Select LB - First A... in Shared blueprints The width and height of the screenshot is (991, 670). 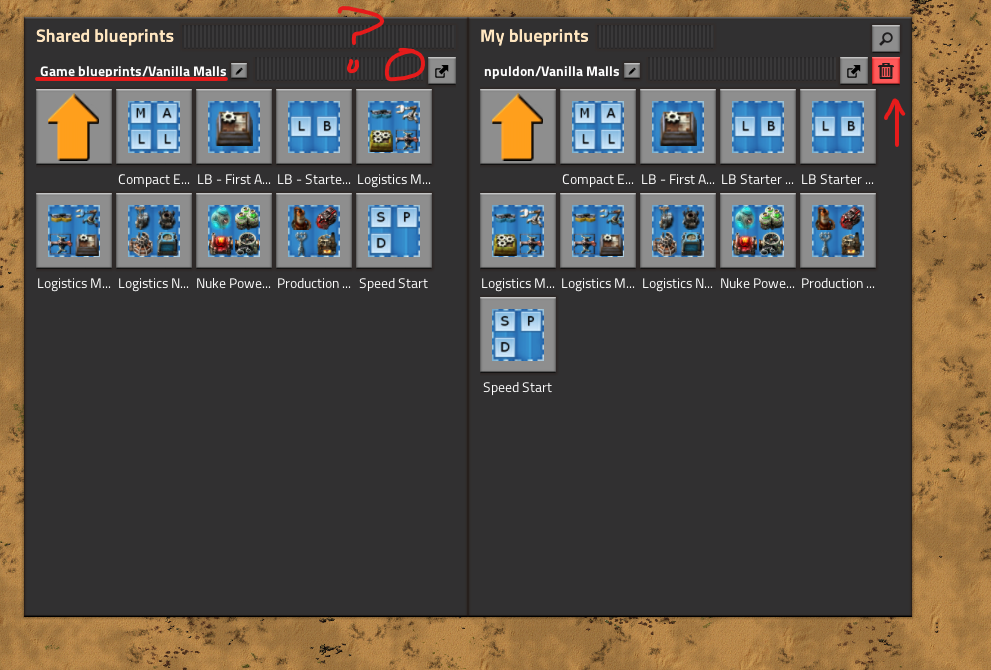click(x=234, y=126)
